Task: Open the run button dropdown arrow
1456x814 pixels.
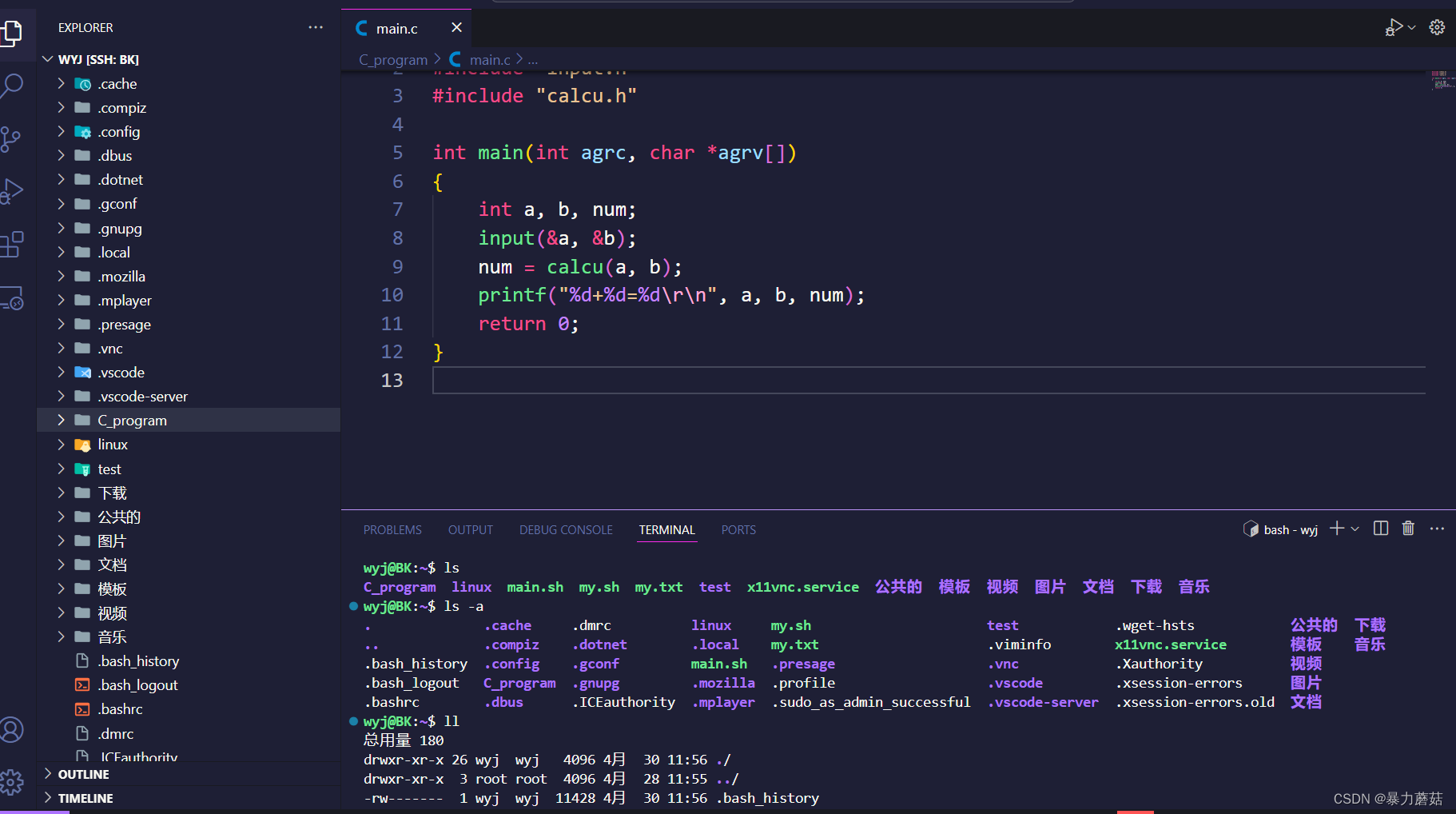Action: tap(1412, 28)
